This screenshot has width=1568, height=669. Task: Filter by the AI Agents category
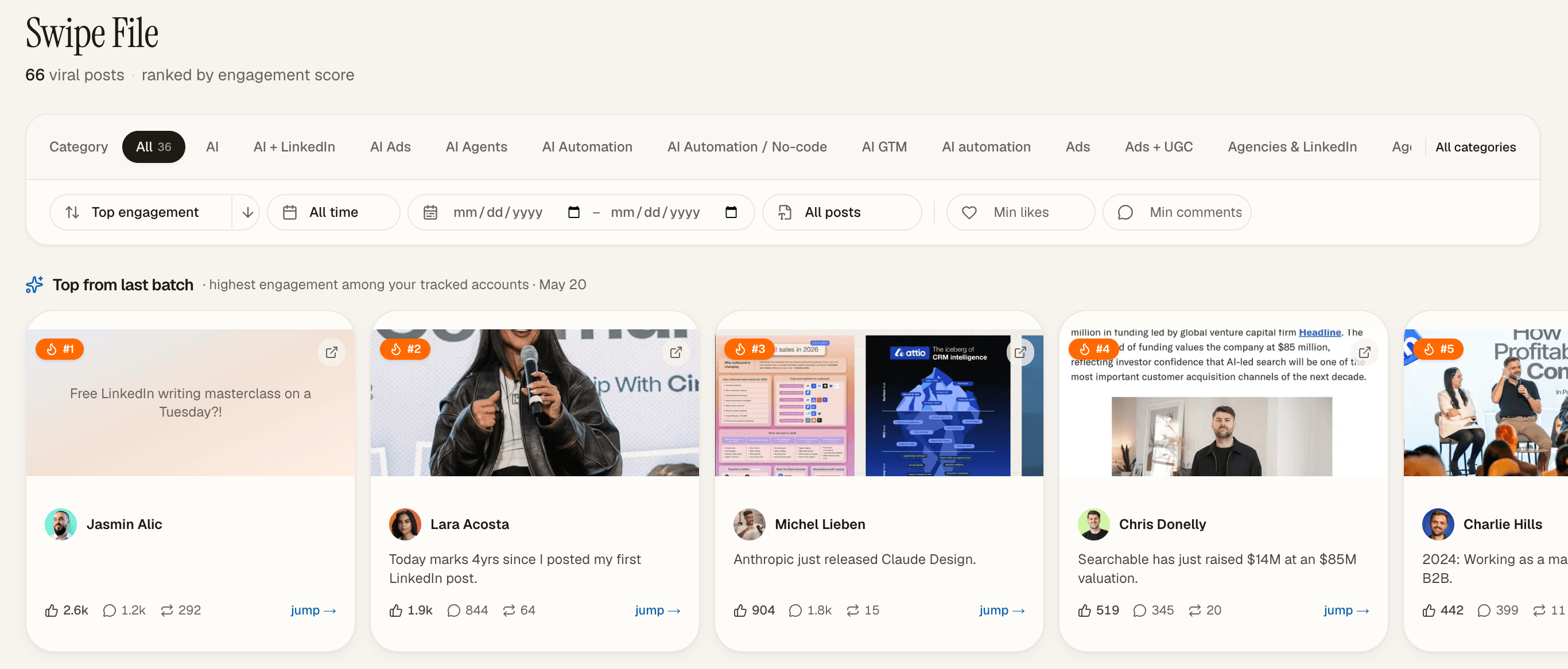pyautogui.click(x=476, y=147)
